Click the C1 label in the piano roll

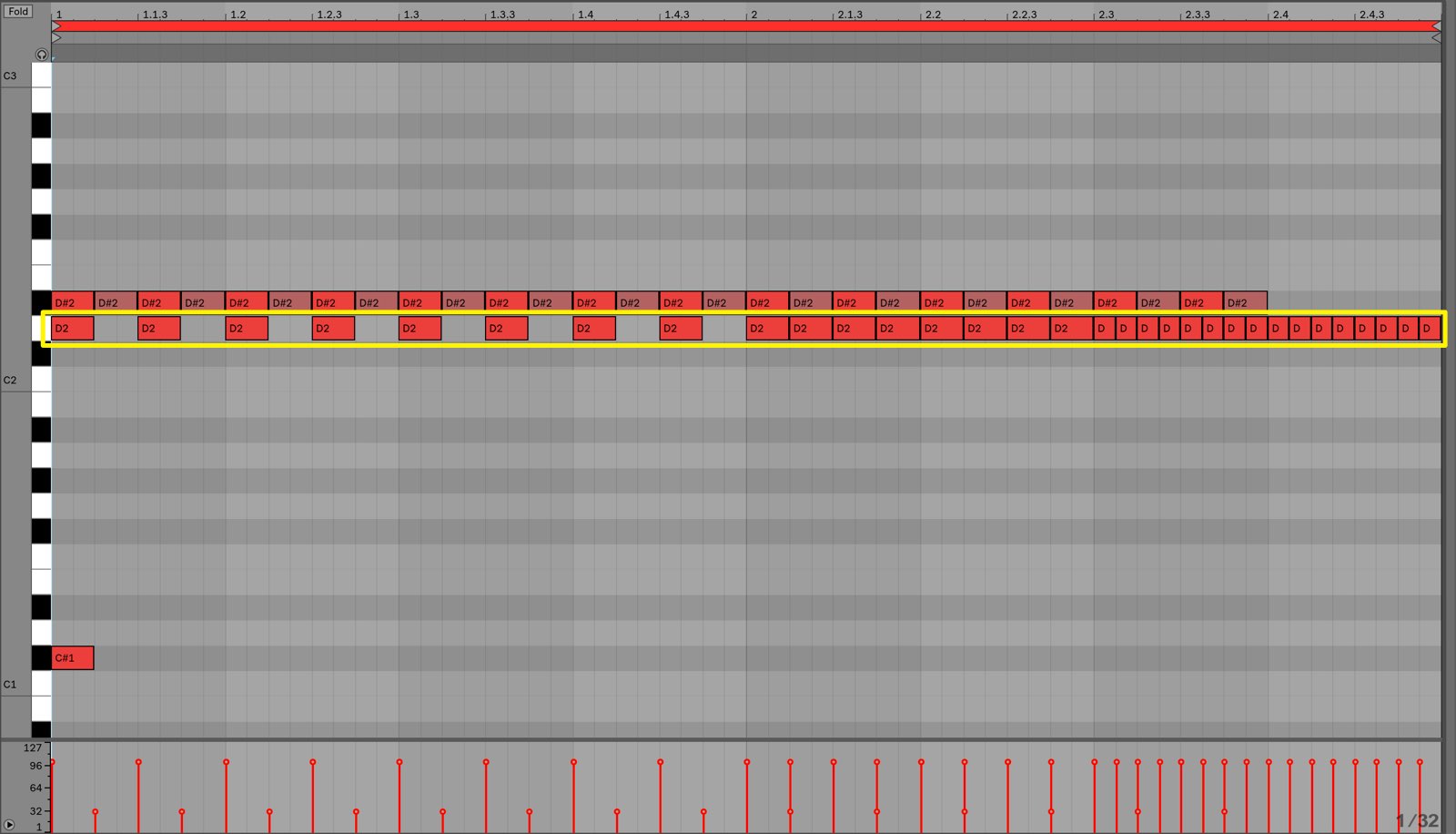10,685
